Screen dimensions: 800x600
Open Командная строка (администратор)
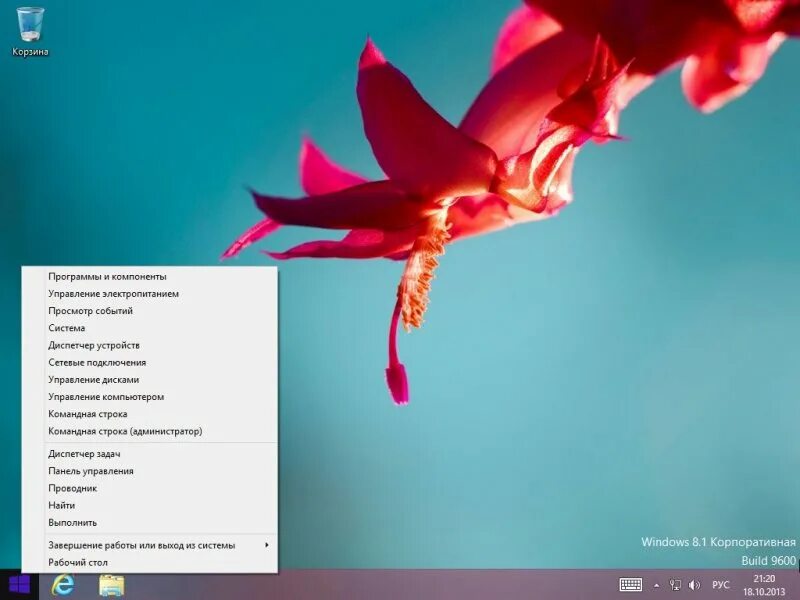[x=124, y=430]
